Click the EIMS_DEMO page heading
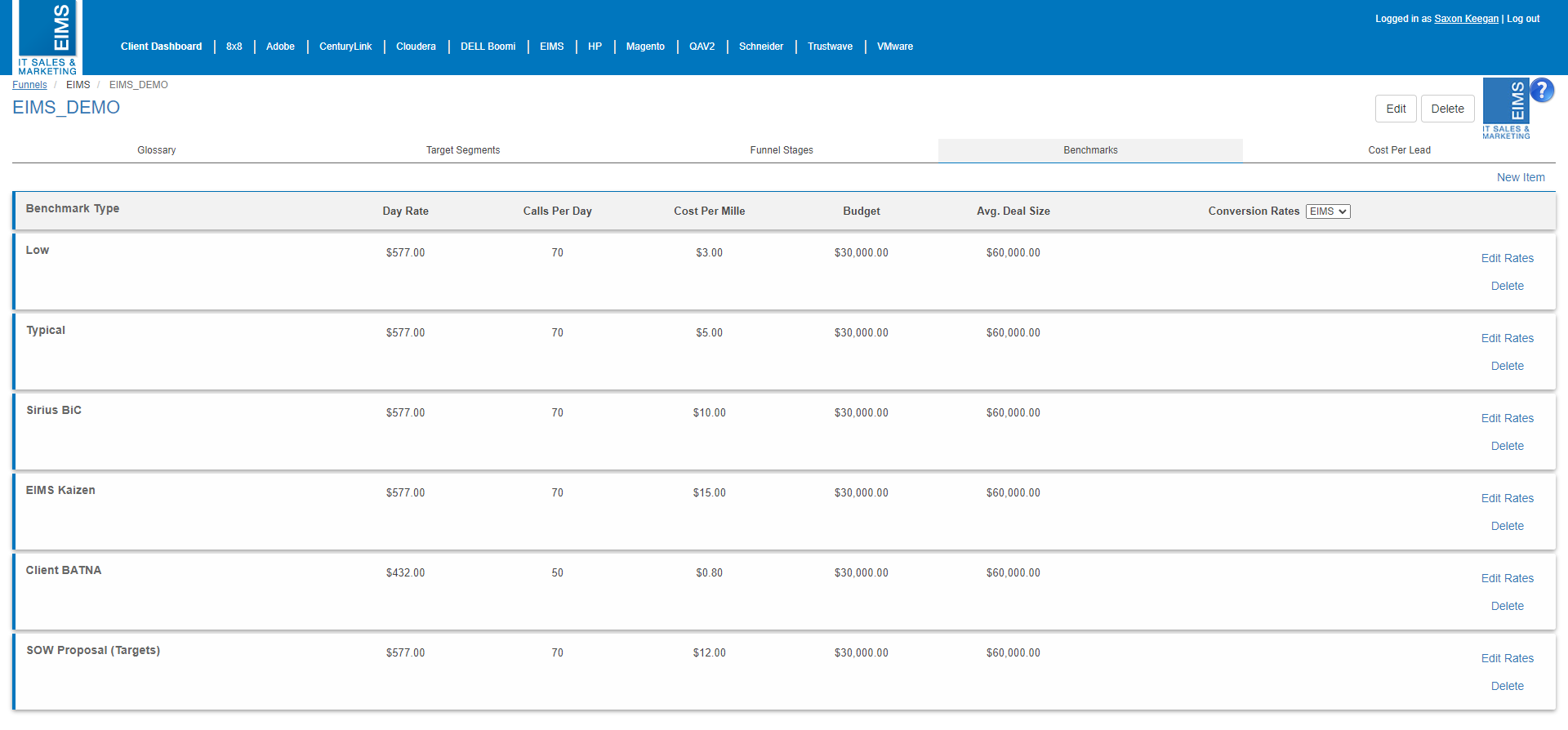Viewport: 1568px width, 730px height. point(66,108)
